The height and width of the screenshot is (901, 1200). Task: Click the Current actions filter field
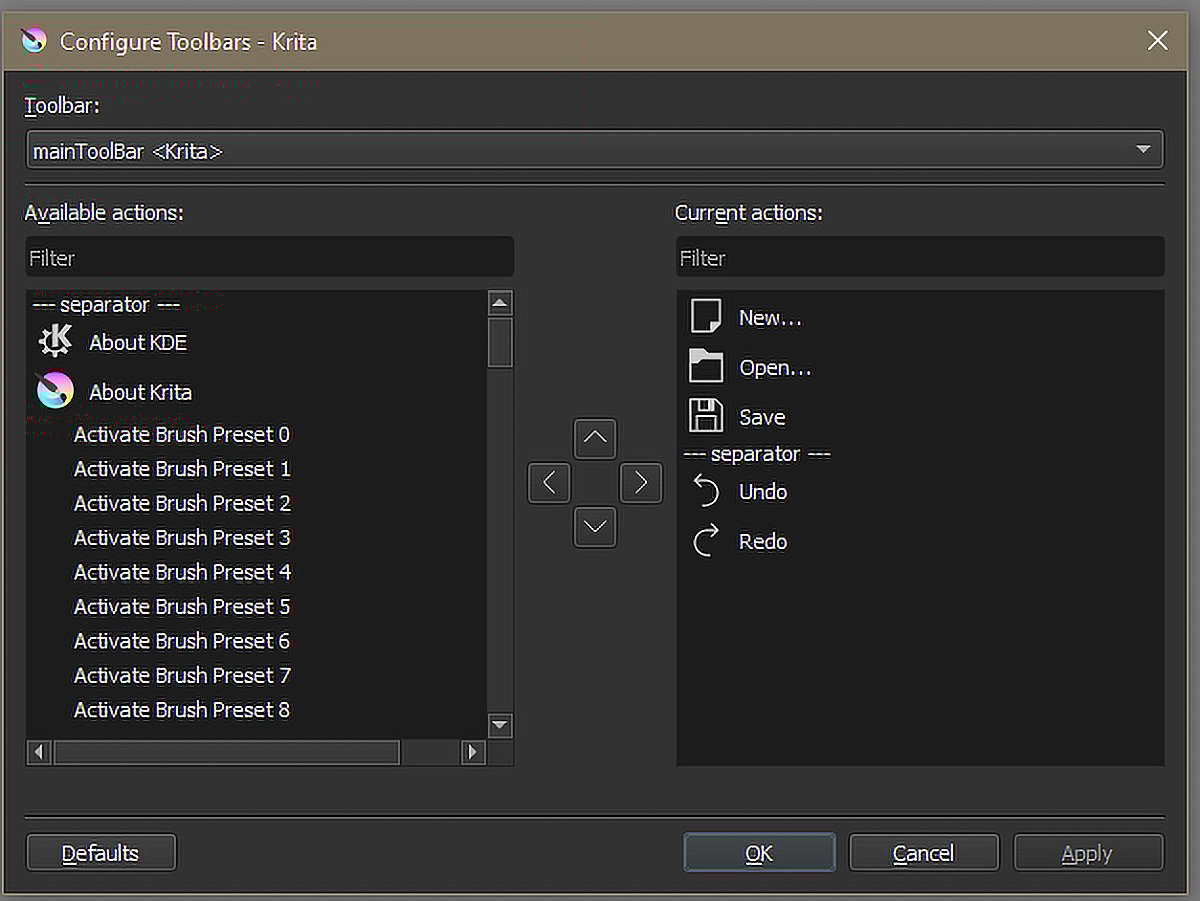[x=920, y=257]
